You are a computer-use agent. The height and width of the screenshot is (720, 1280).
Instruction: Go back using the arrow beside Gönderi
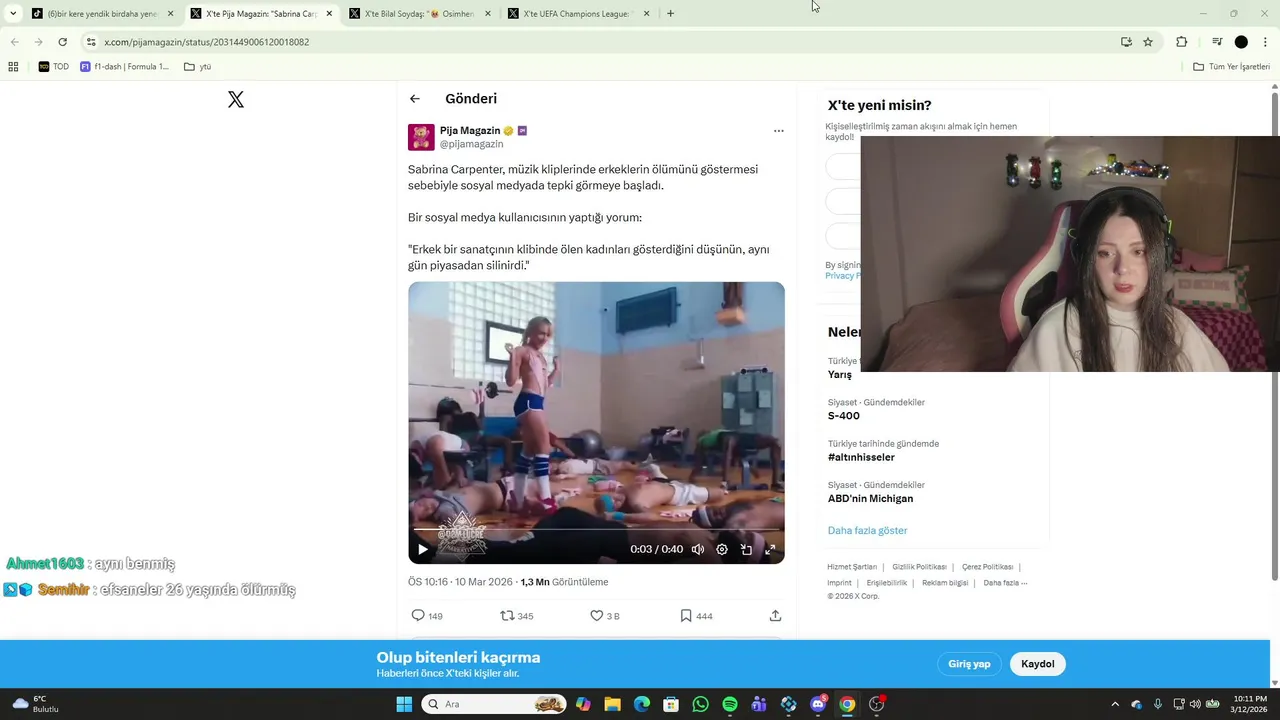pos(415,99)
